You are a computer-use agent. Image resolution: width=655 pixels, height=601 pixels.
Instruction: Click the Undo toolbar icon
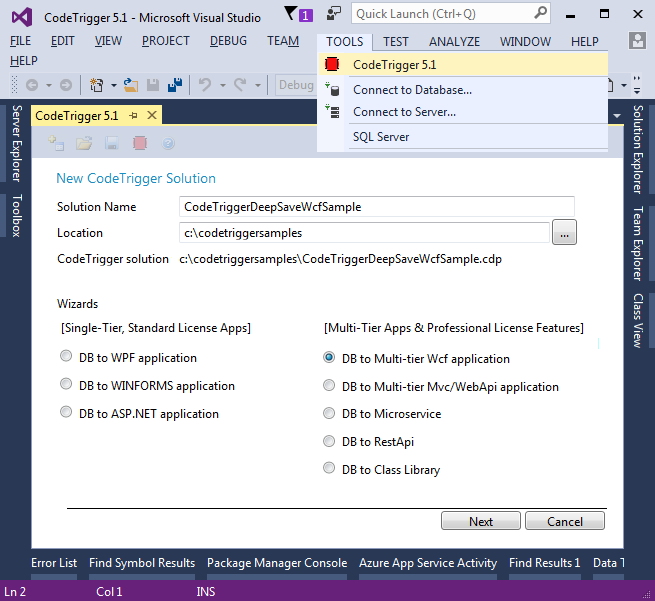click(x=205, y=86)
